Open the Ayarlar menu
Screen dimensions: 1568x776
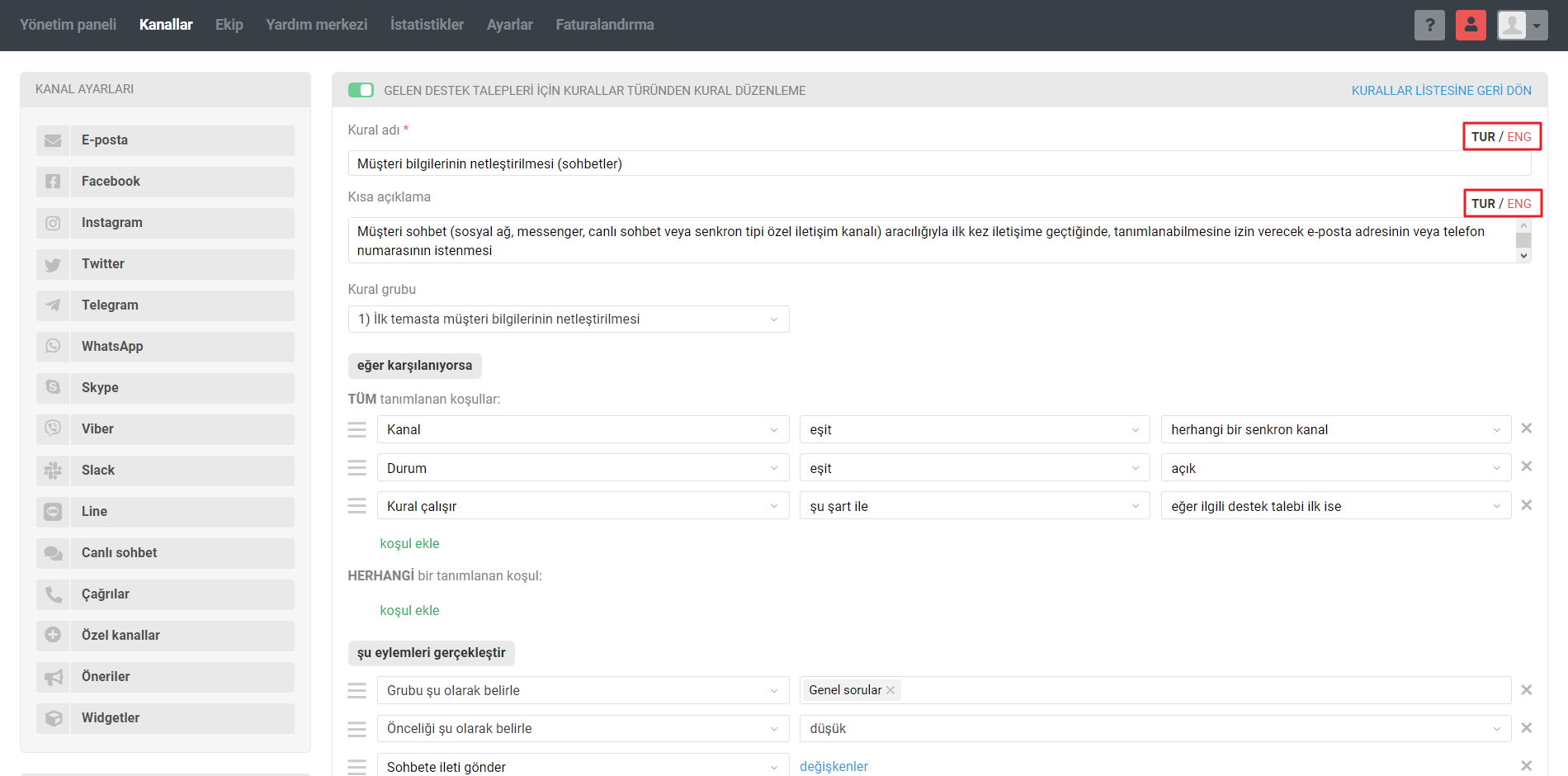(x=510, y=25)
